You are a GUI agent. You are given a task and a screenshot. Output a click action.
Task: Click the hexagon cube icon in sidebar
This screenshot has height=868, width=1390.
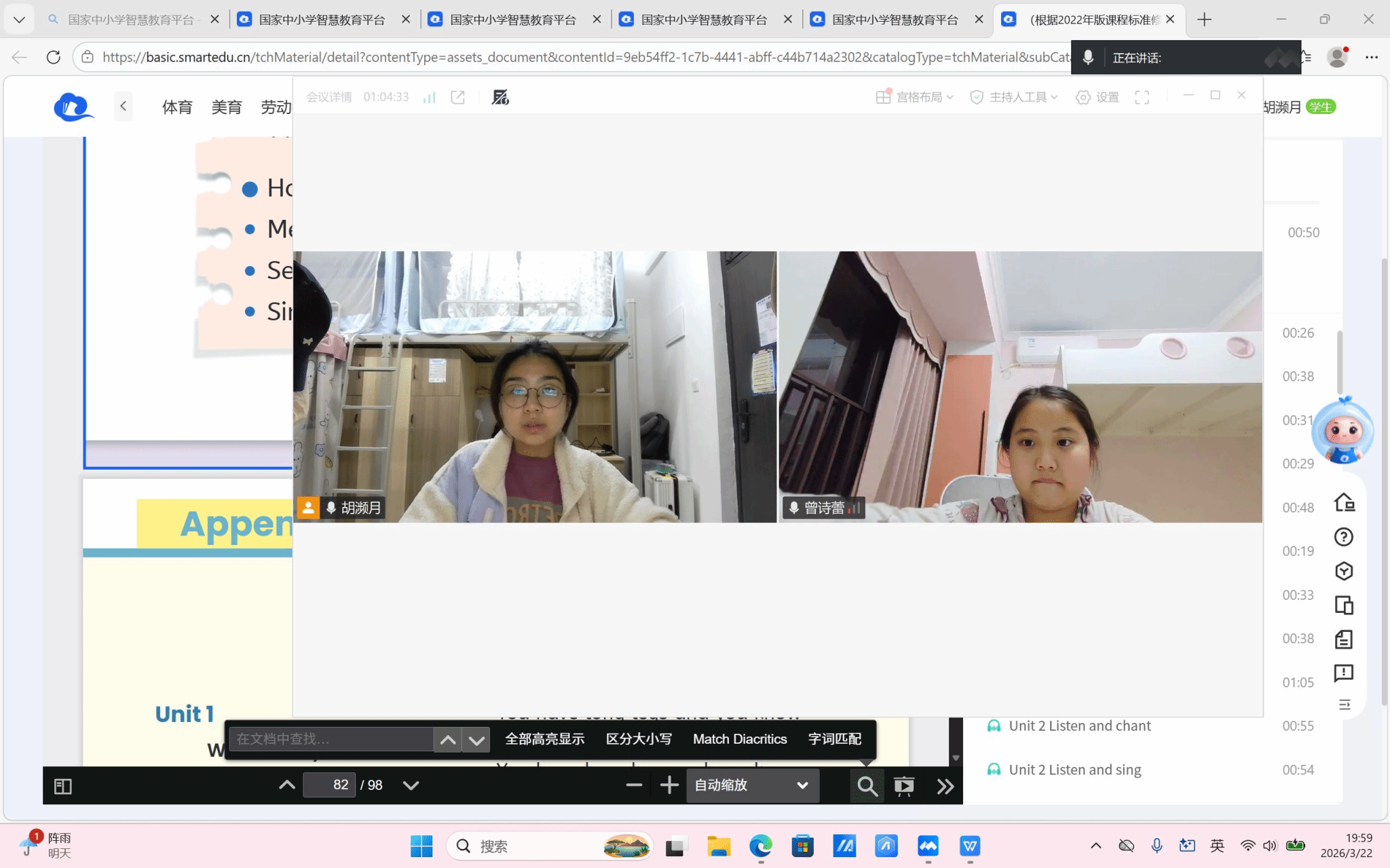coord(1344,571)
